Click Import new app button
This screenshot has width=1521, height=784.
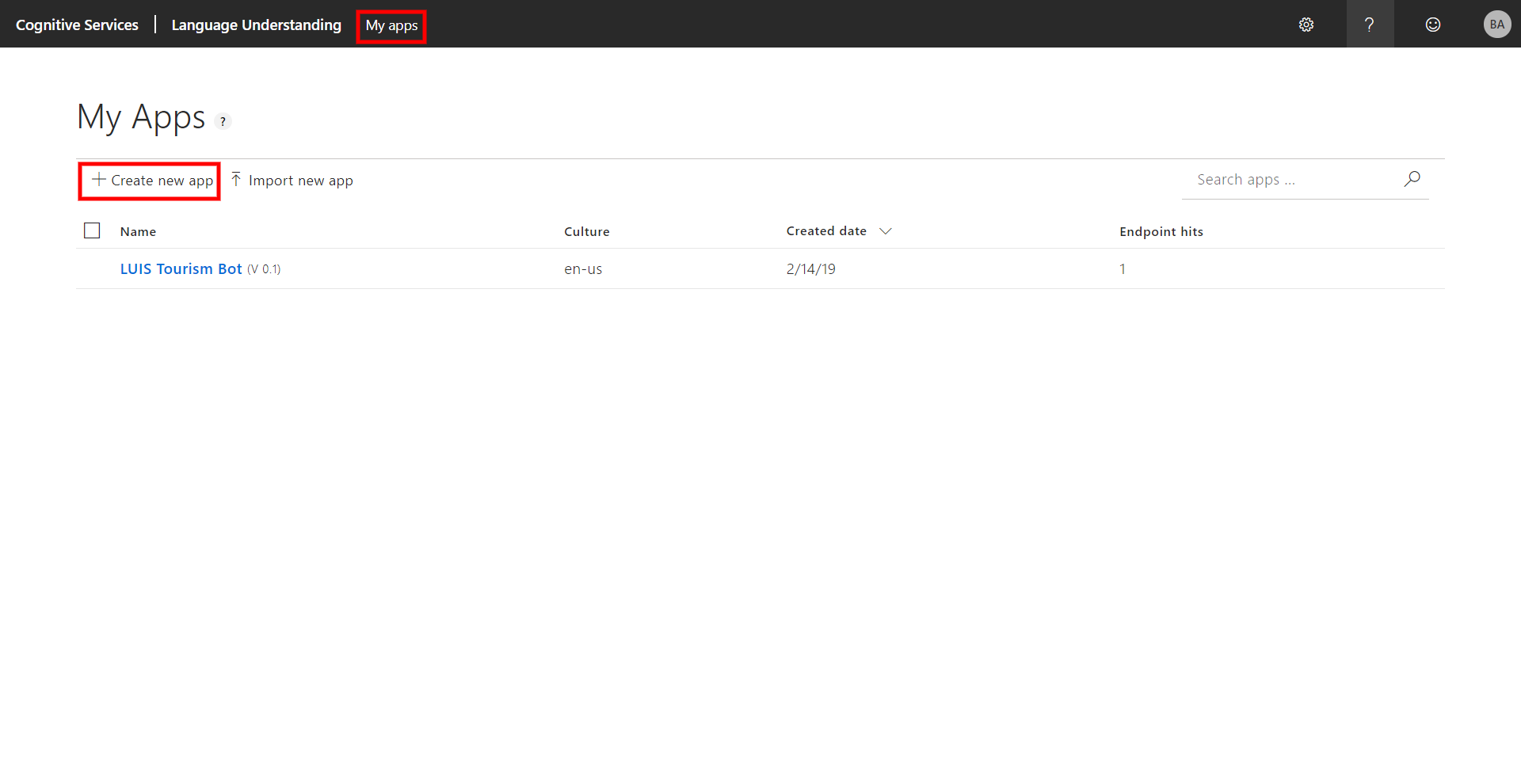(x=292, y=181)
